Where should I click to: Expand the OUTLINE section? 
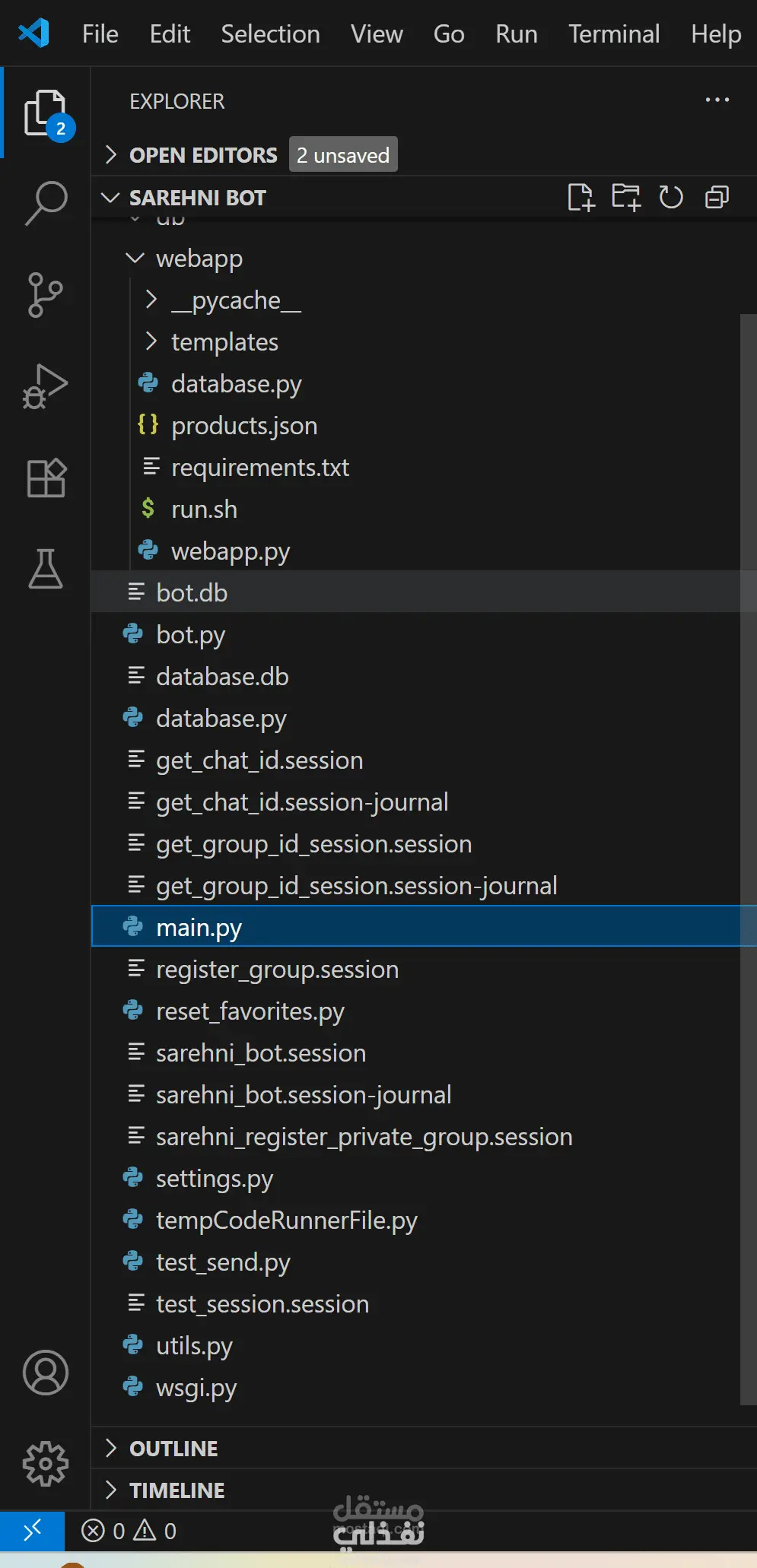pyautogui.click(x=173, y=1449)
